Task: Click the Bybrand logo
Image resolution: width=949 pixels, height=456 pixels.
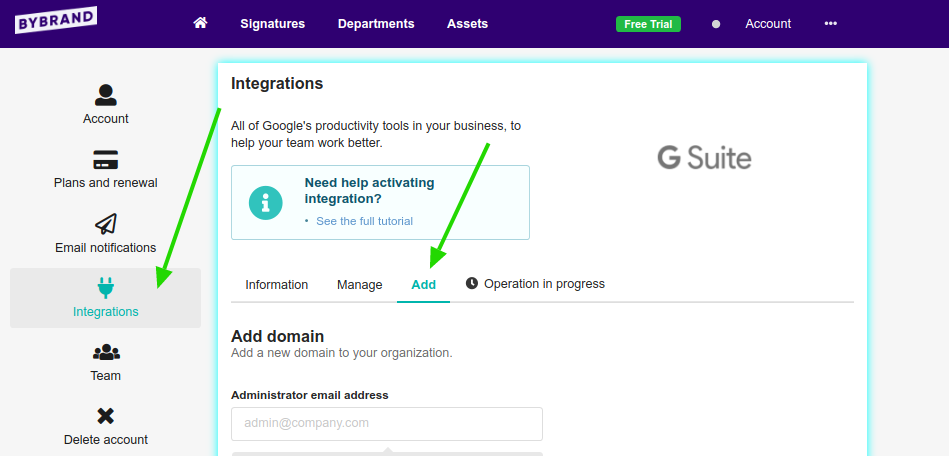Action: click(56, 20)
